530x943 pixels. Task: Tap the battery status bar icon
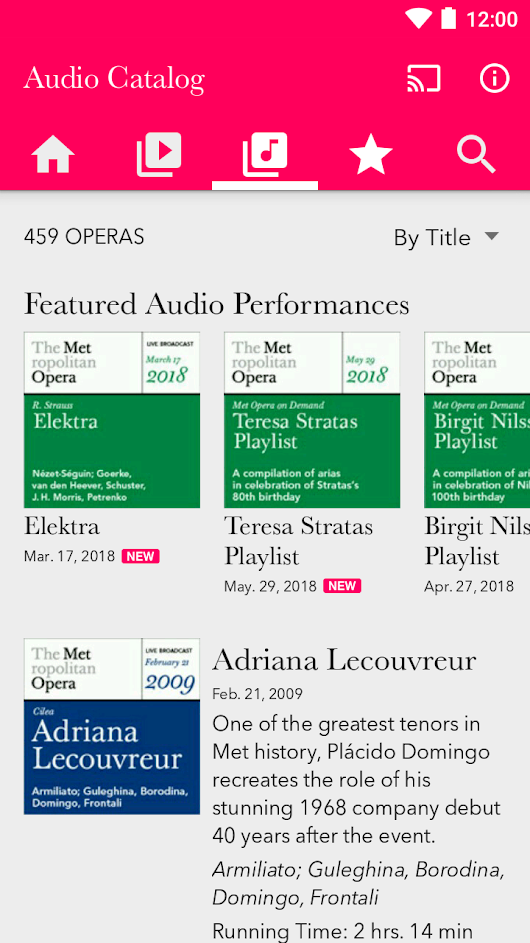449,18
